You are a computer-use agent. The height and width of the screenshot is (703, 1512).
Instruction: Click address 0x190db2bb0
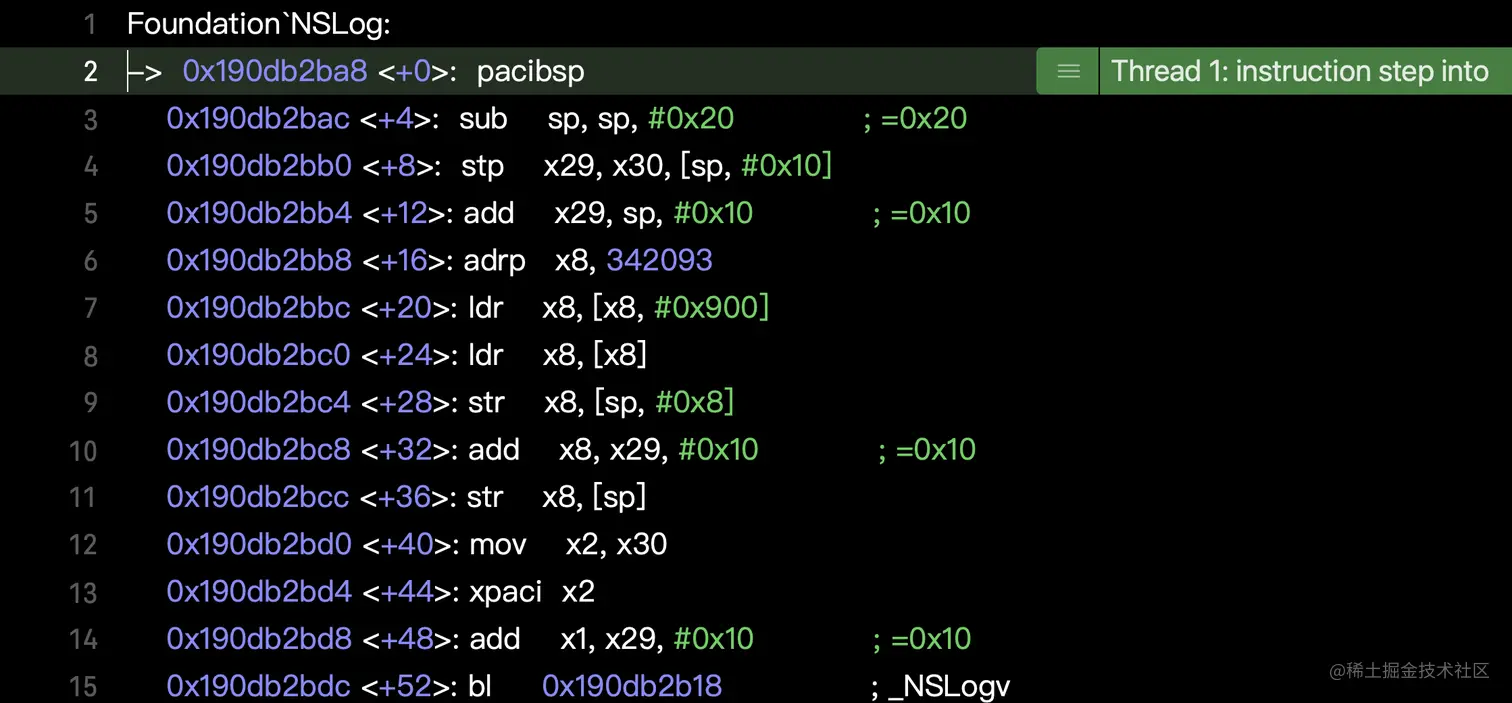click(259, 166)
